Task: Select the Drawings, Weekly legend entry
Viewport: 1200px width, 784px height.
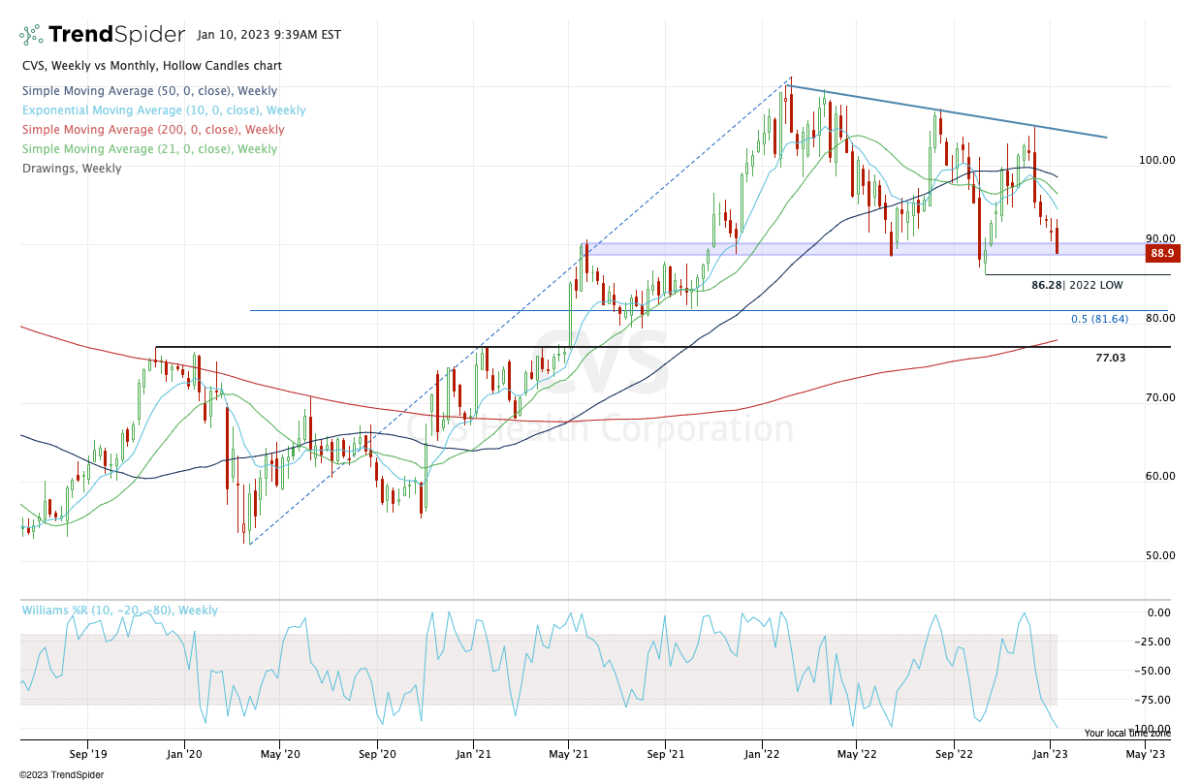Action: point(71,168)
